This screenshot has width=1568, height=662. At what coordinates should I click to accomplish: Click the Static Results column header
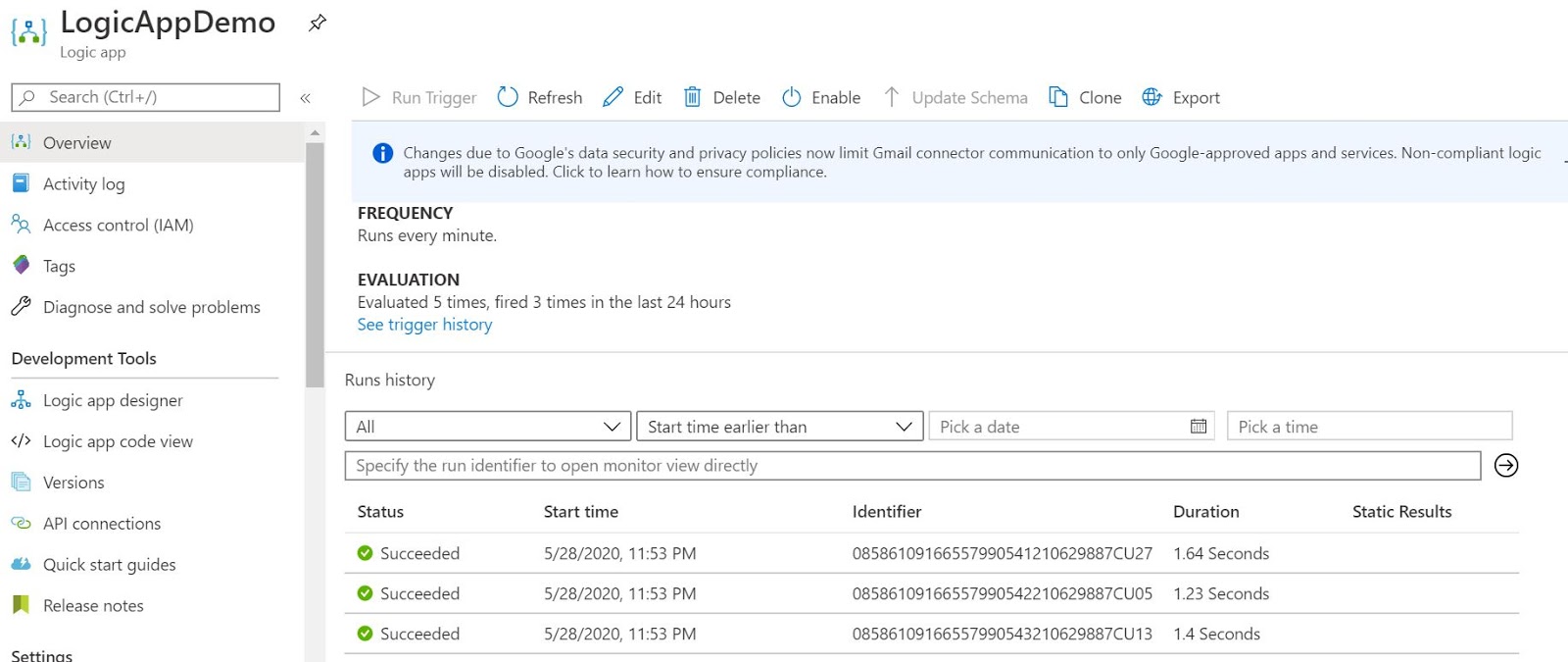[1401, 511]
